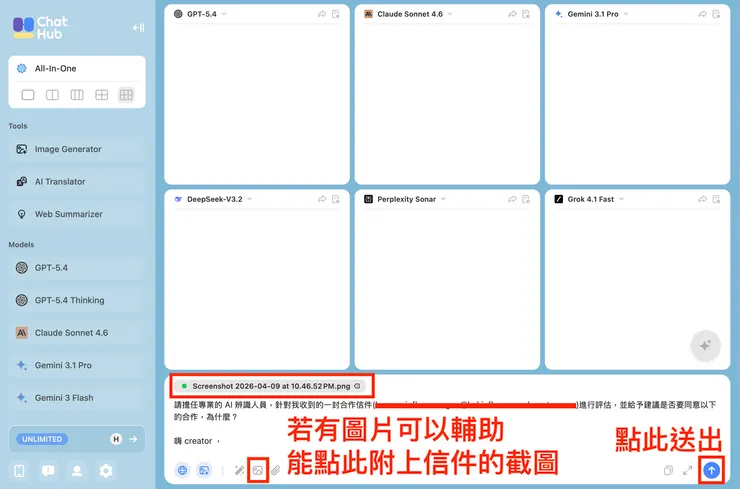Select the three-column layout

point(77,95)
